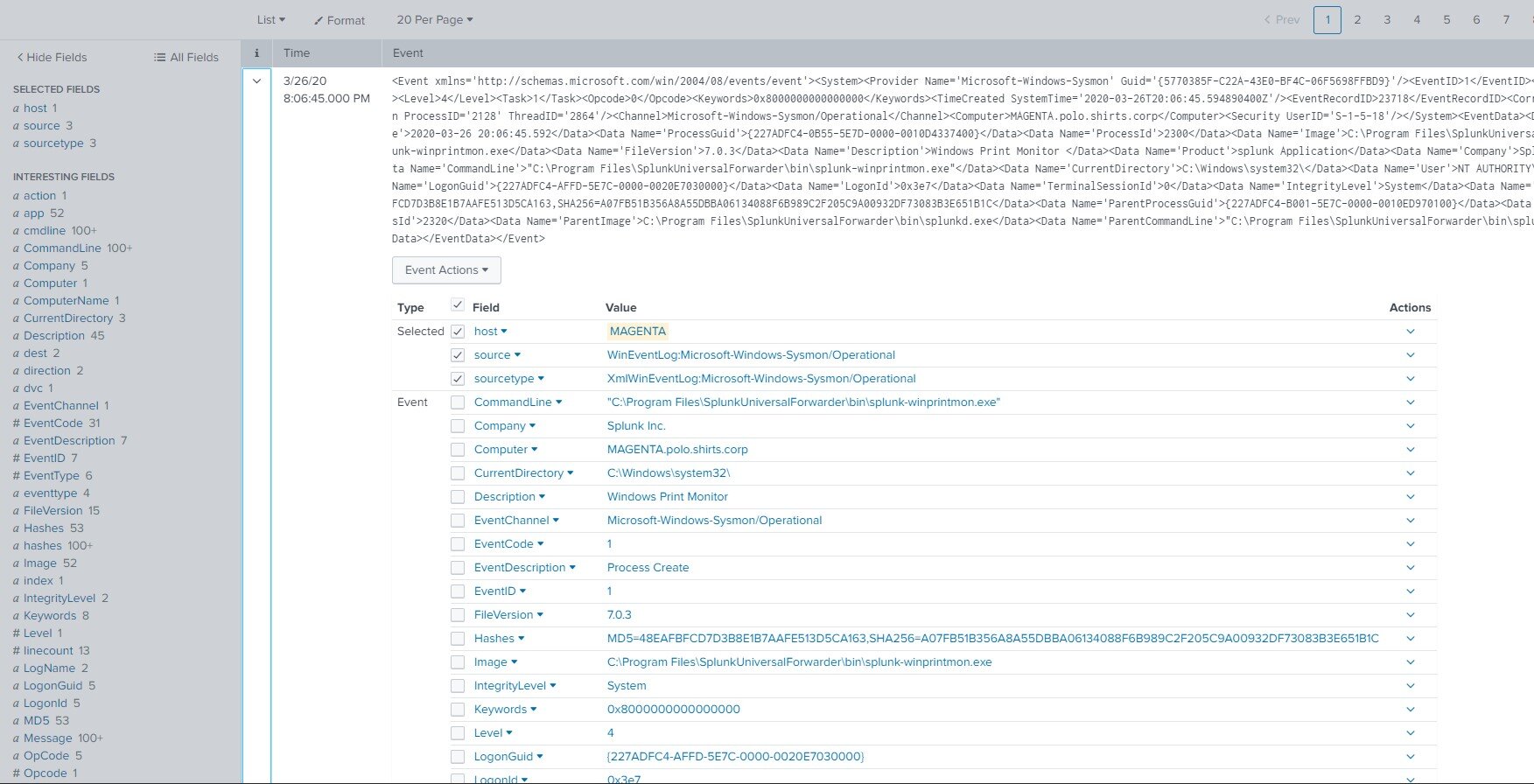The image size is (1534, 784).
Task: Open actions chevron for LogonGuid row
Action: (x=1411, y=757)
